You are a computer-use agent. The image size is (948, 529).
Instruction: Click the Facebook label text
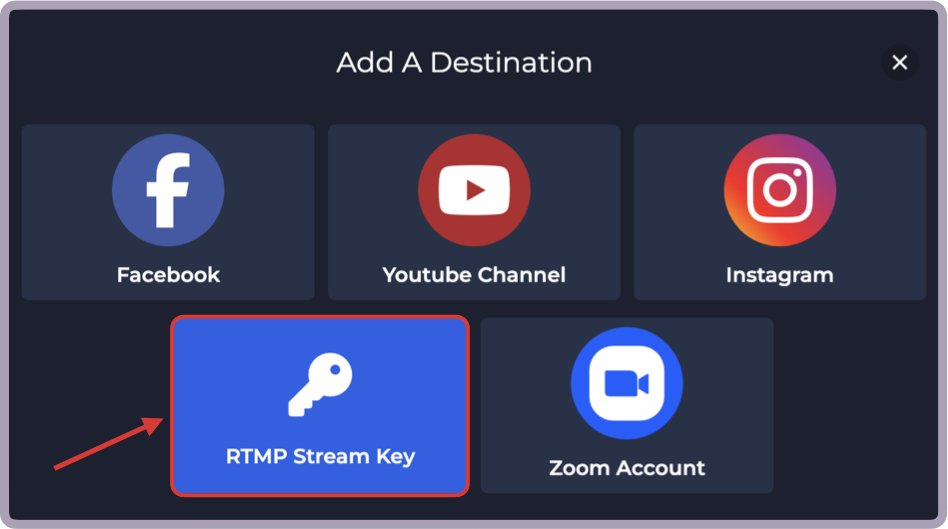pyautogui.click(x=168, y=275)
